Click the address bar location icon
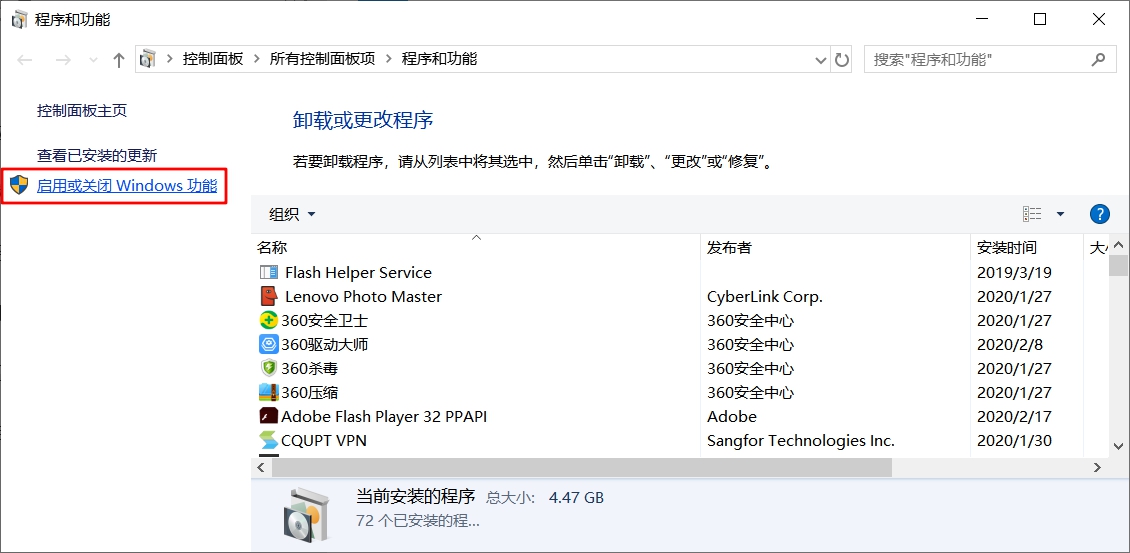Viewport: 1130px width, 553px height. click(x=148, y=59)
